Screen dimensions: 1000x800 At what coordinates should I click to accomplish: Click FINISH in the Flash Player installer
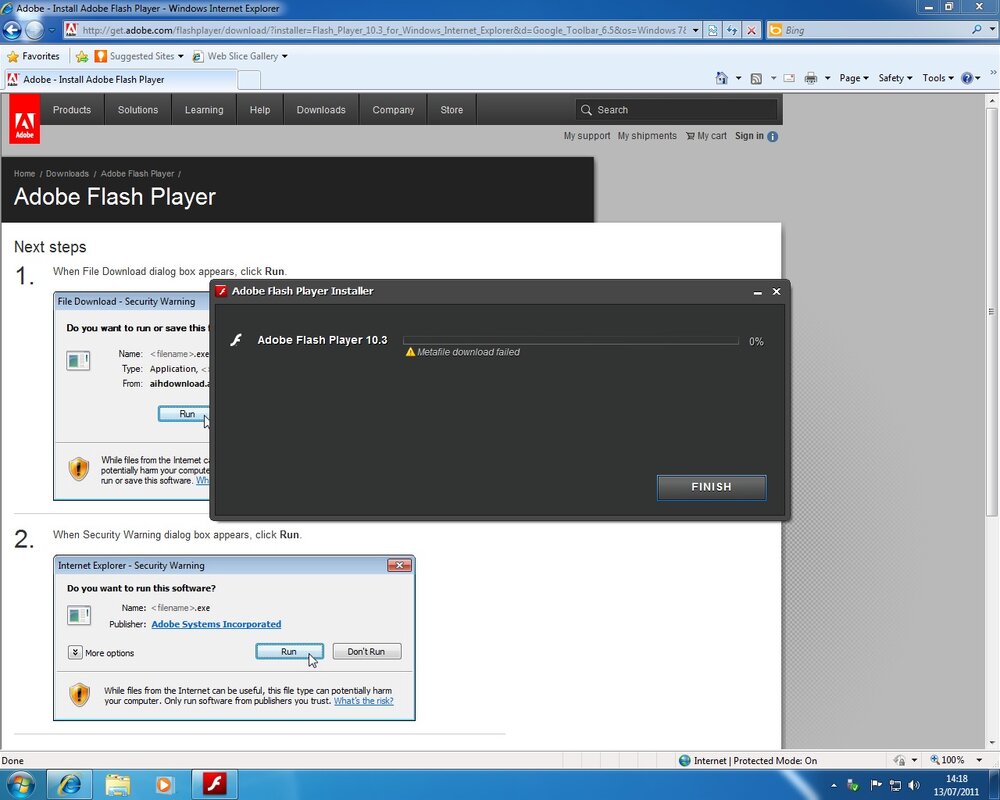pos(711,487)
